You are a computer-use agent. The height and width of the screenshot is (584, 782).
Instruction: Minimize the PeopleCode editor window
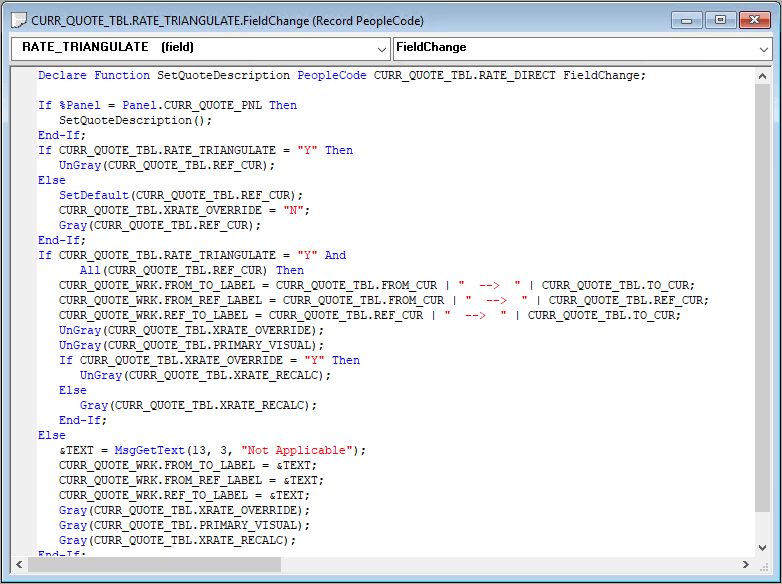[x=687, y=20]
